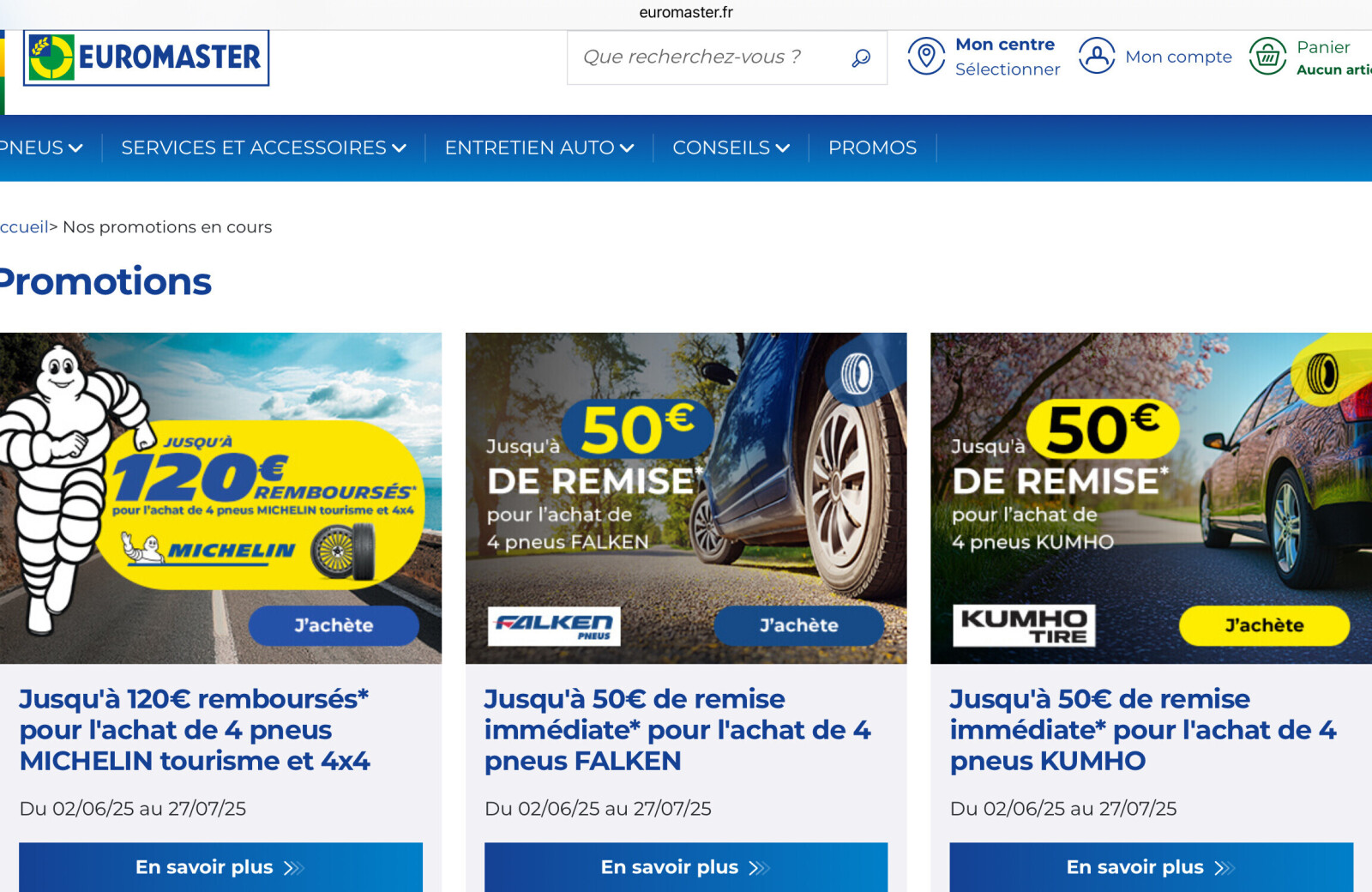Click the Michelin brand logo in banner

point(208,549)
